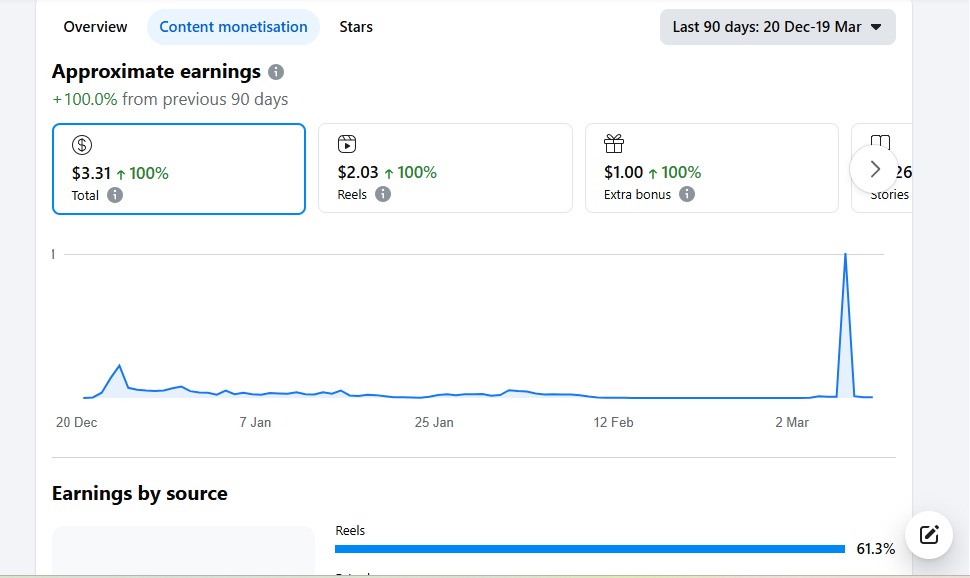This screenshot has width=970, height=578.
Task: Click the gift icon for Extra bonus
Action: pos(614,144)
